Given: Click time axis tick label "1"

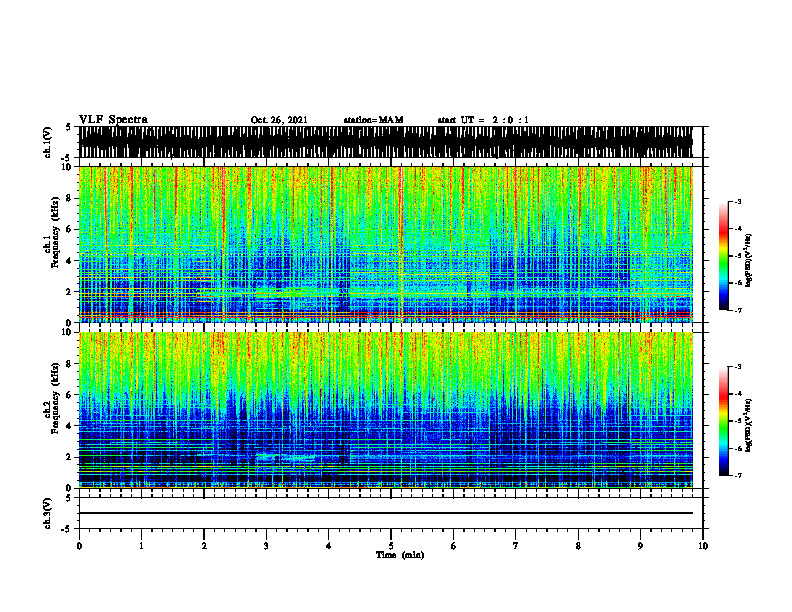Looking at the screenshot, I should (x=141, y=546).
